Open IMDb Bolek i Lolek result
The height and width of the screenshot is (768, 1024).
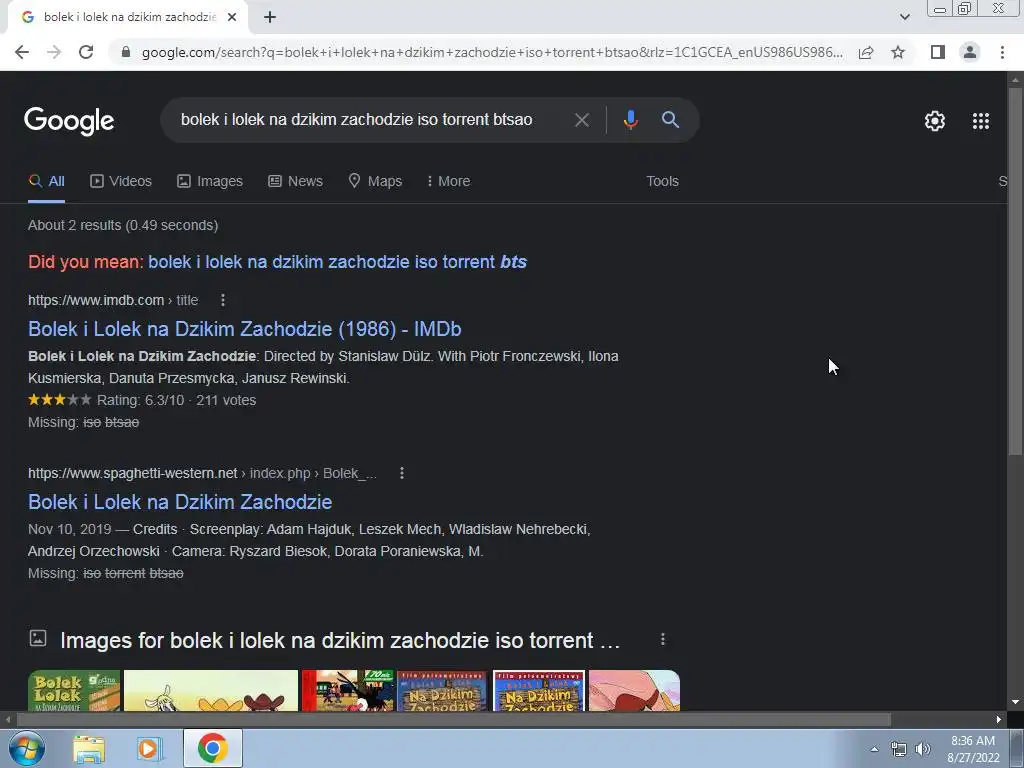tap(244, 329)
